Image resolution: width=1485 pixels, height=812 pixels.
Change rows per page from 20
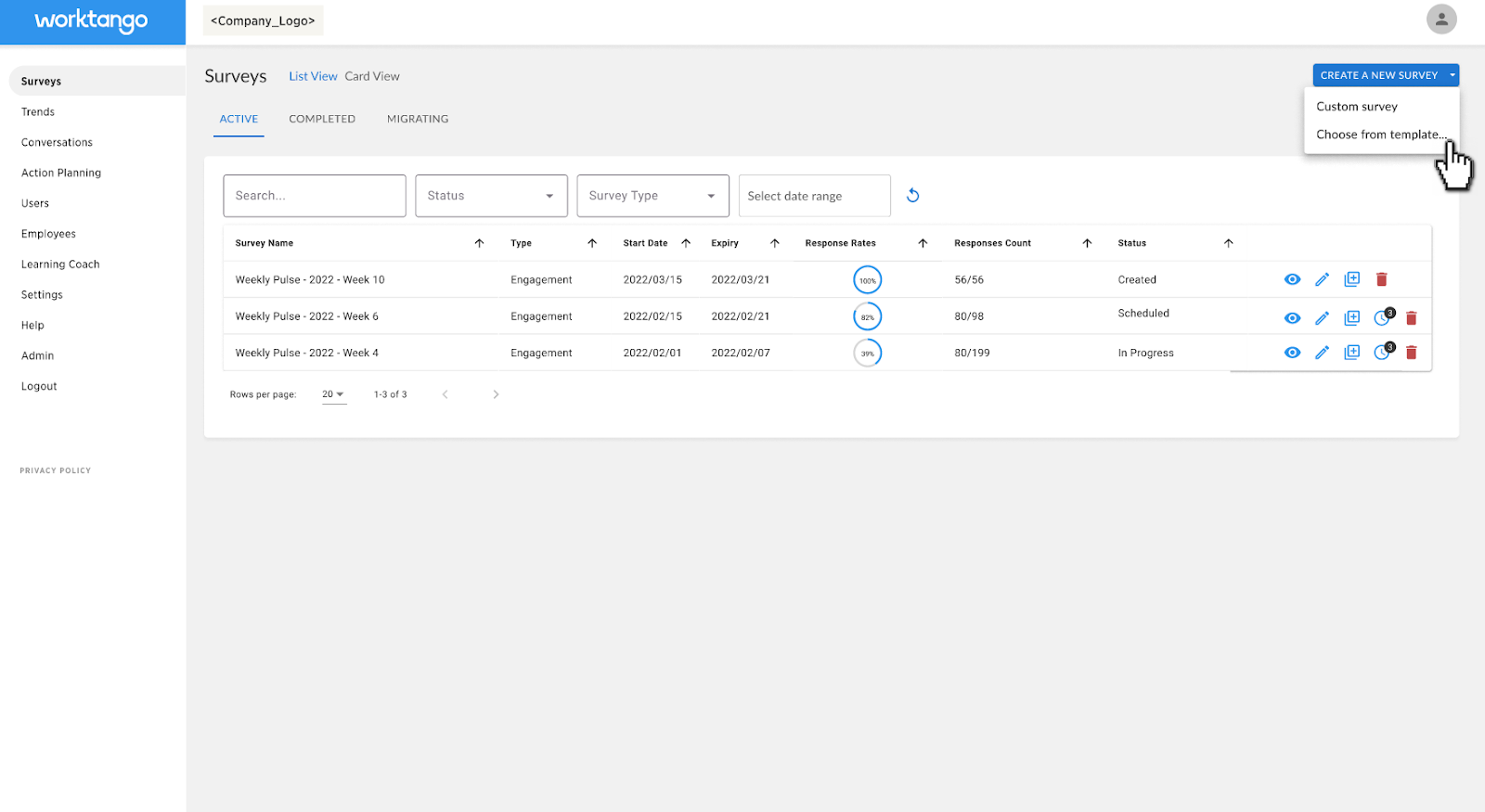[333, 394]
